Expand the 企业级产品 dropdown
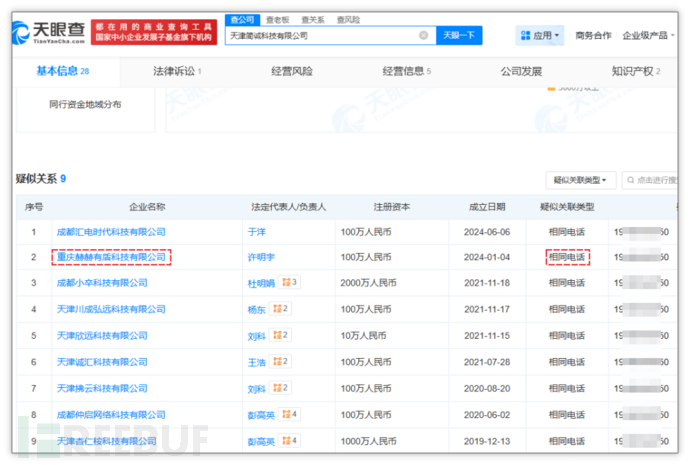The image size is (690, 465). [x=649, y=35]
